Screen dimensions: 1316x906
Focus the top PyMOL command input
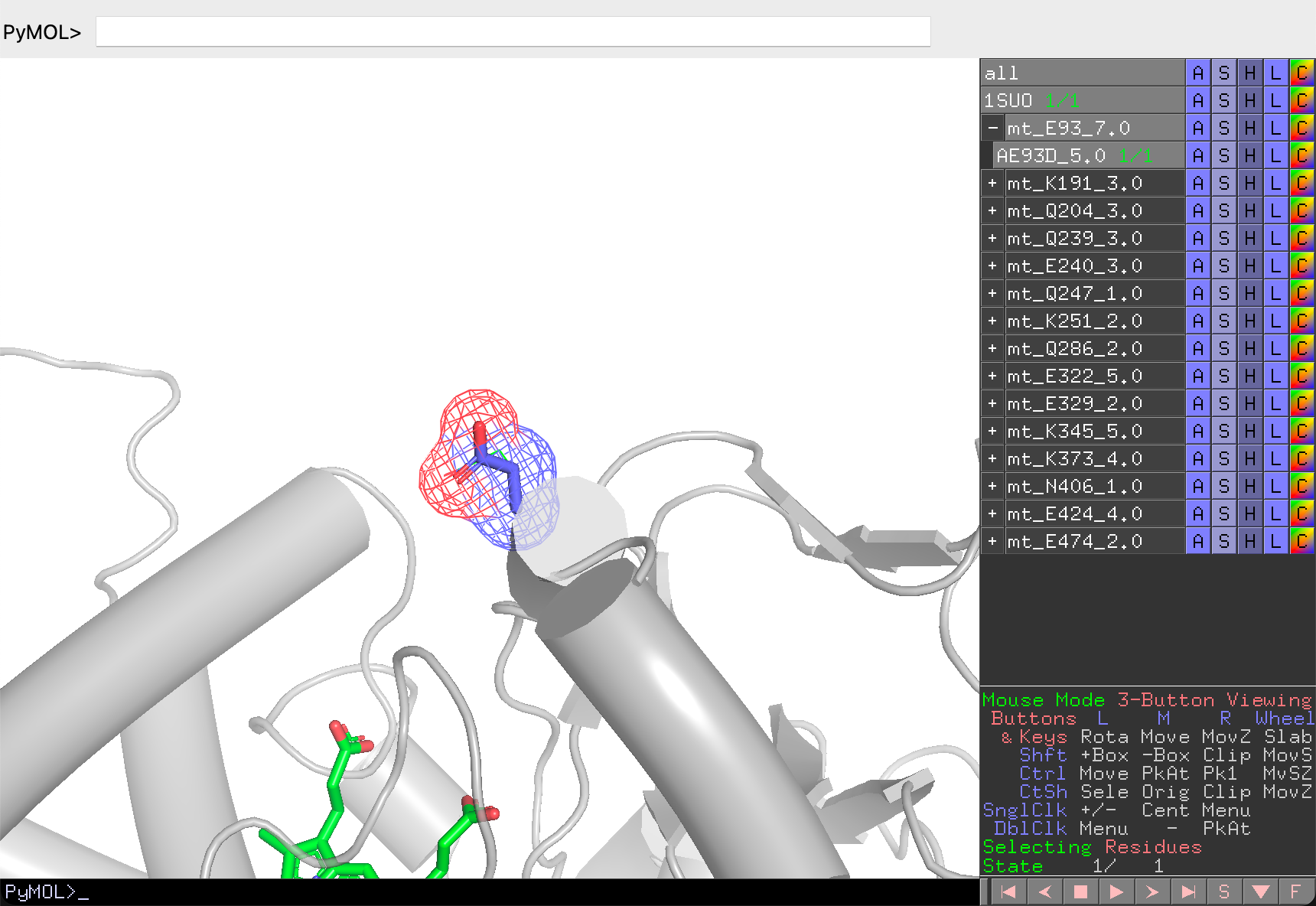(513, 32)
